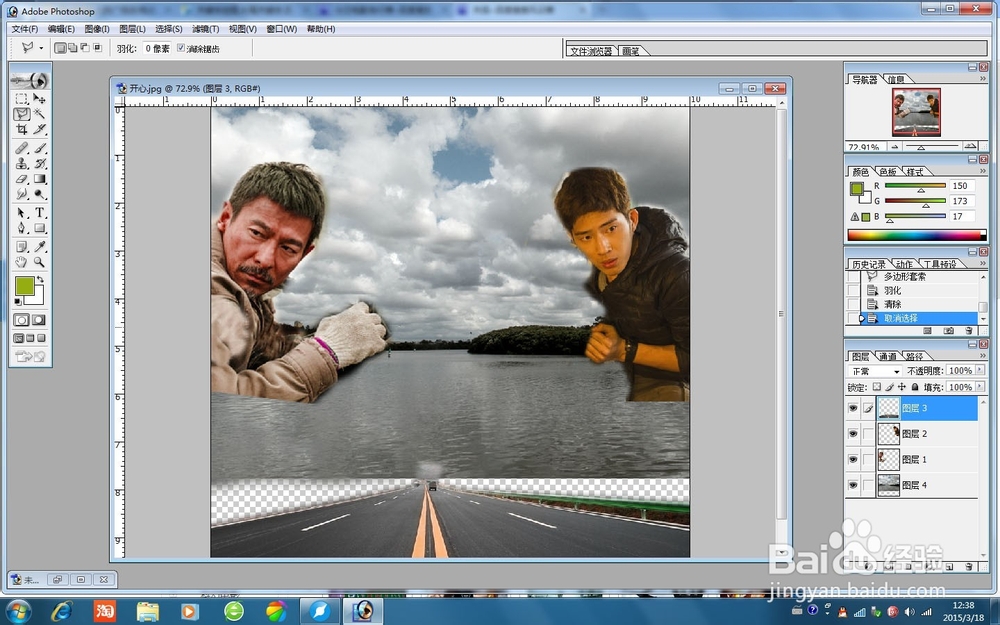
Task: Select the Smudge tool
Action: pos(22,195)
